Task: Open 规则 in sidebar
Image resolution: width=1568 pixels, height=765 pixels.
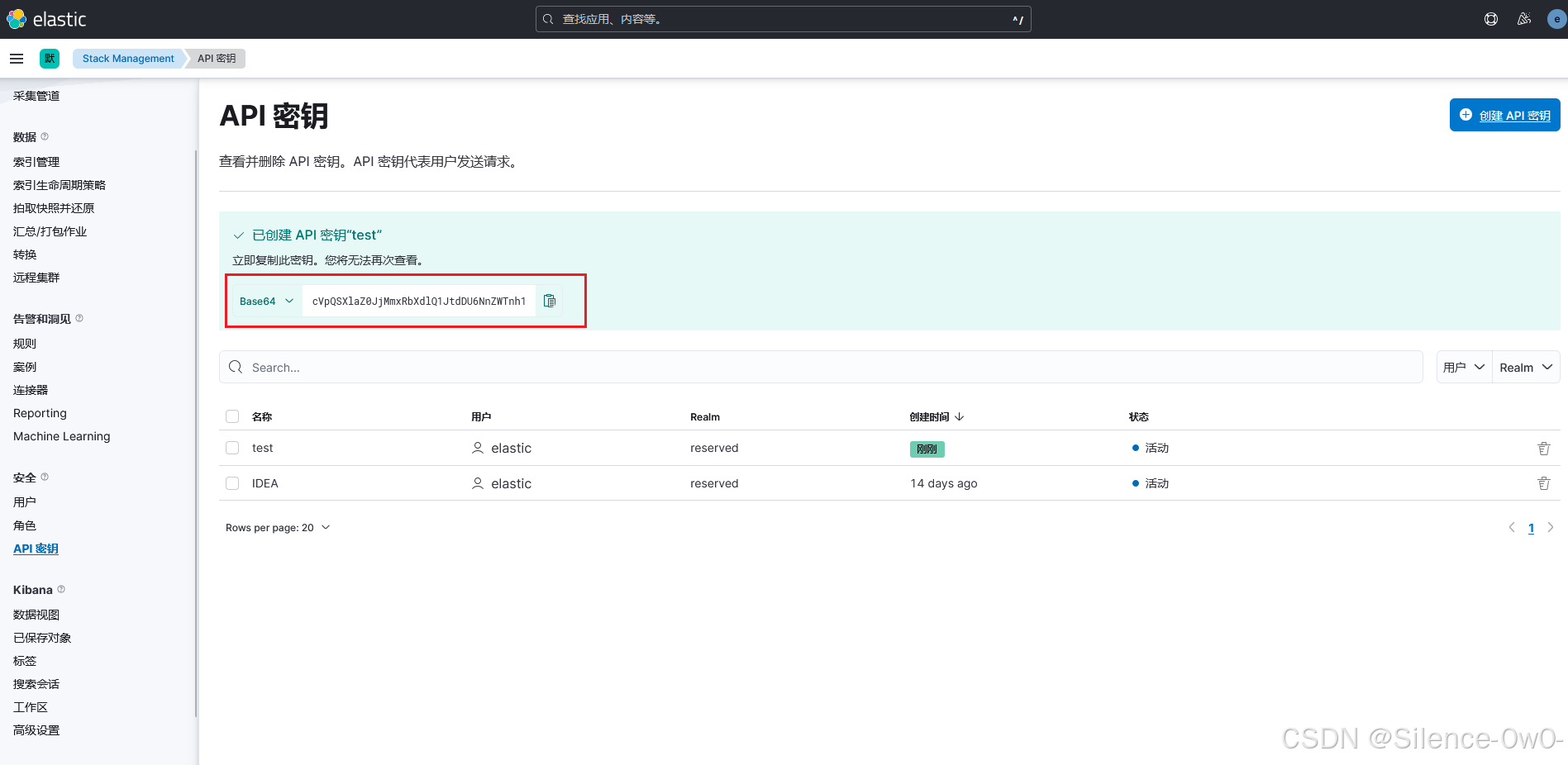Action: tap(25, 344)
